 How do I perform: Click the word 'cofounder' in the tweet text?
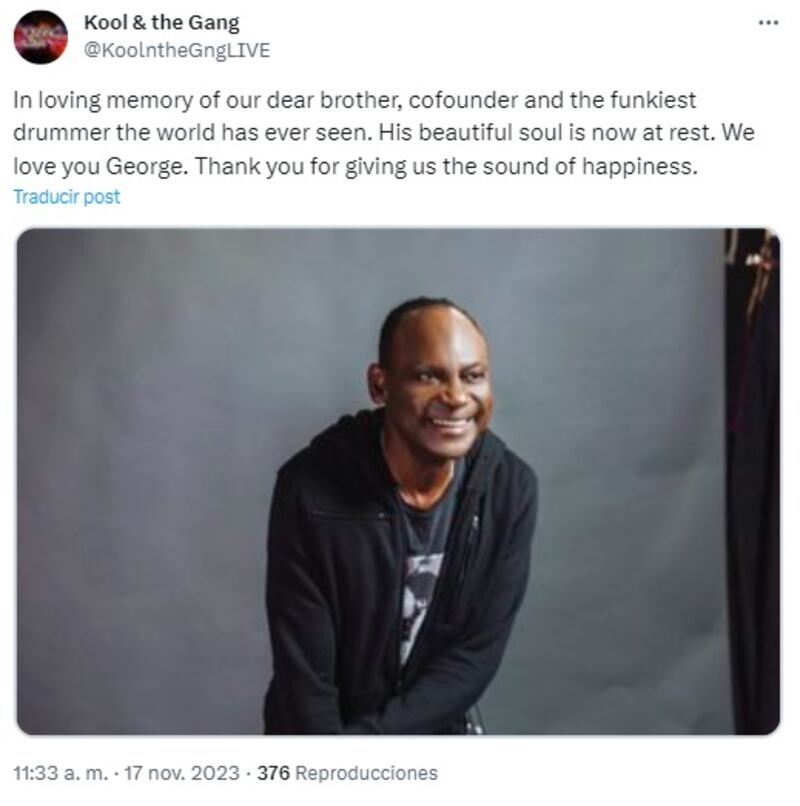(x=463, y=100)
